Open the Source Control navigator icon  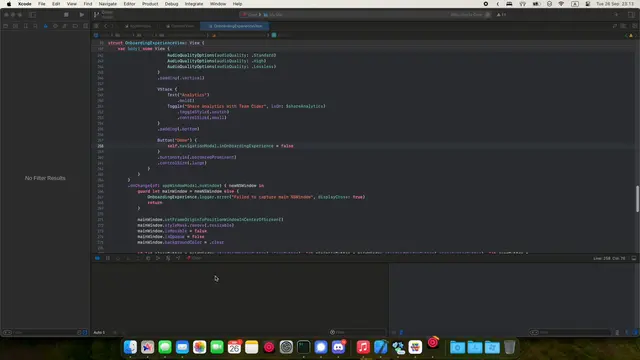[16, 26]
